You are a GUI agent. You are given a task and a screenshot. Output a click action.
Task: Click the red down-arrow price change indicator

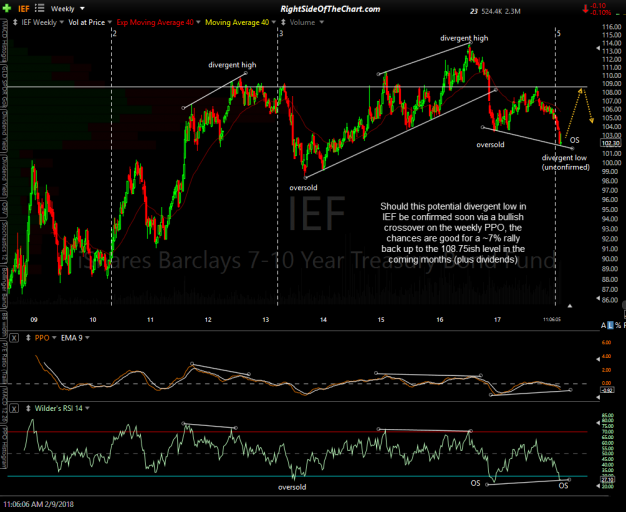585,8
